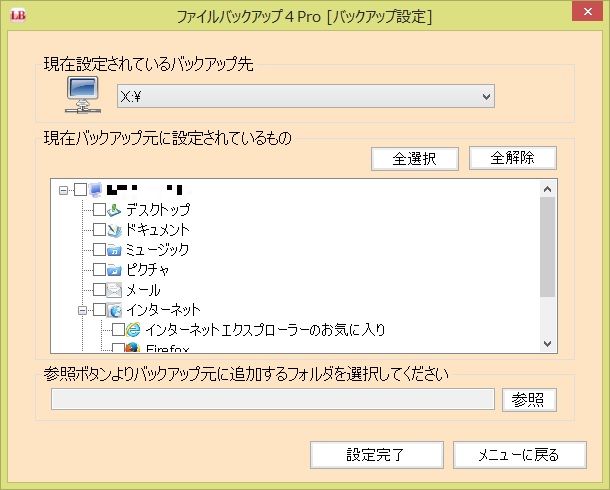
Task: Select the デスクトップ tree label
Action: tap(158, 210)
